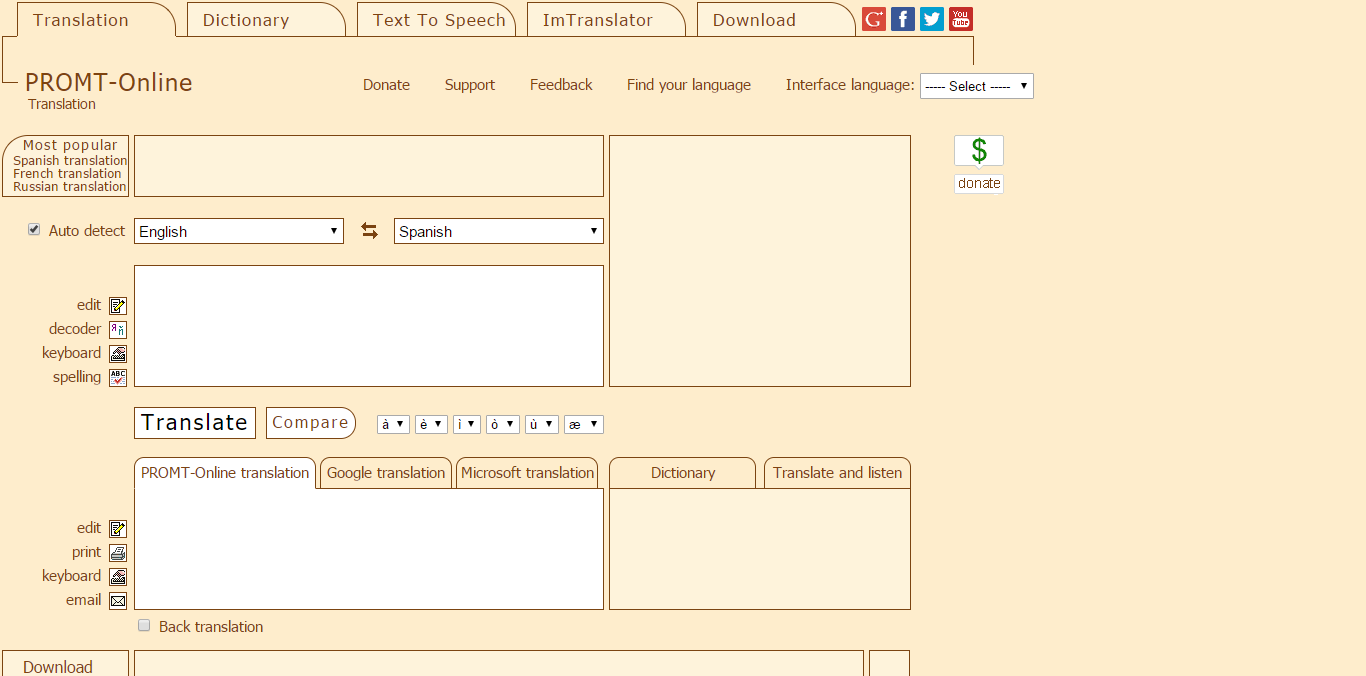Screen dimensions: 1366x676
Task: Select the Microsoft translation tab
Action: [527, 473]
